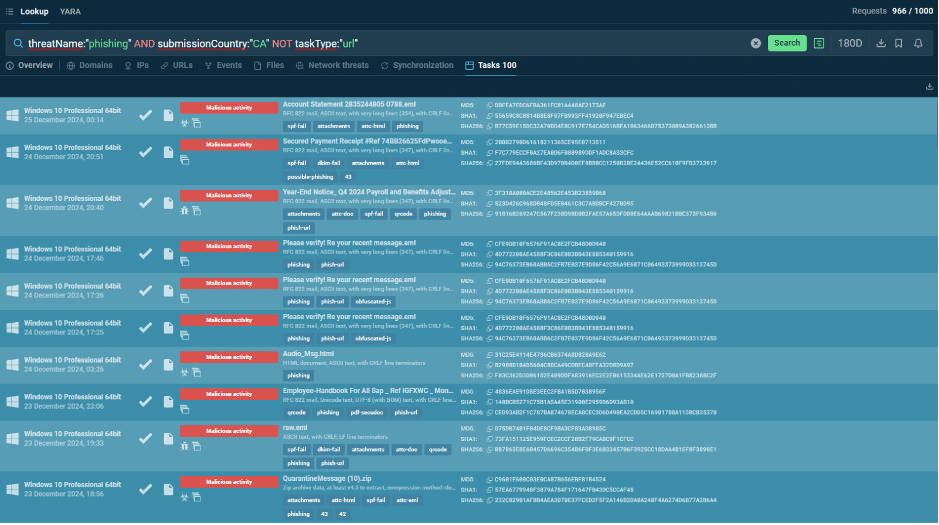Viewport: 939px width, 525px height.
Task: Switch to the Overview tab
Action: click(29, 65)
